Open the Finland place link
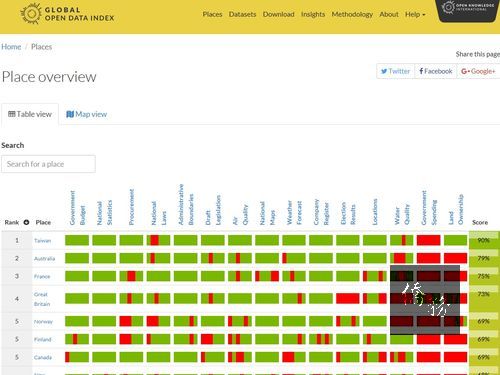This screenshot has height=375, width=500. click(43, 339)
